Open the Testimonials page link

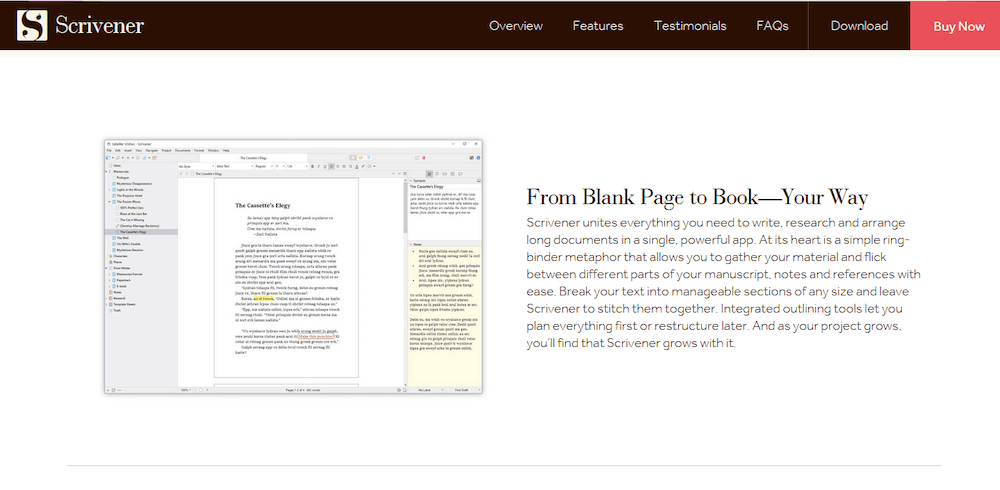[689, 26]
